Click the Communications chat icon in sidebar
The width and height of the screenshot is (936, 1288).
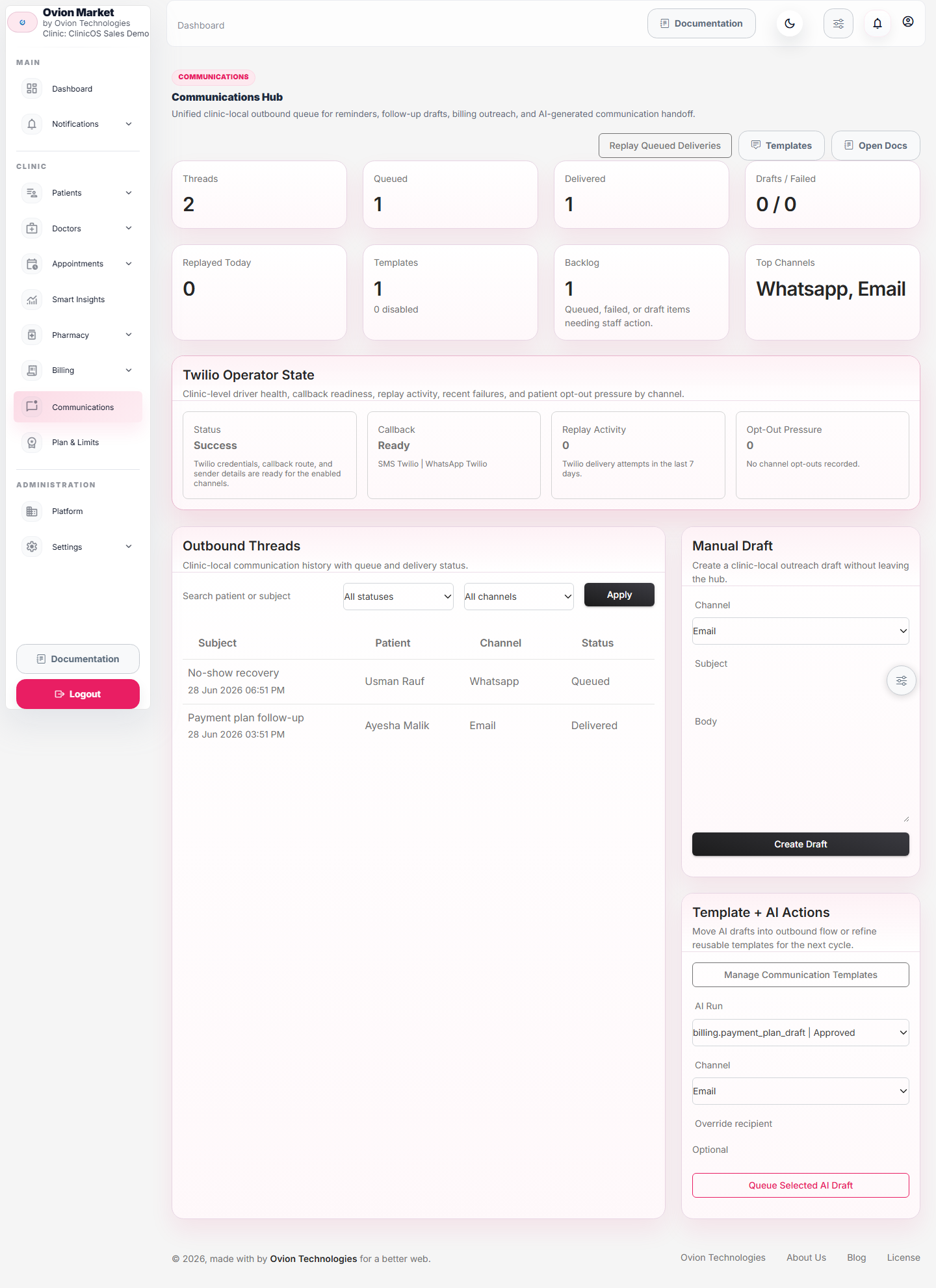[32, 407]
